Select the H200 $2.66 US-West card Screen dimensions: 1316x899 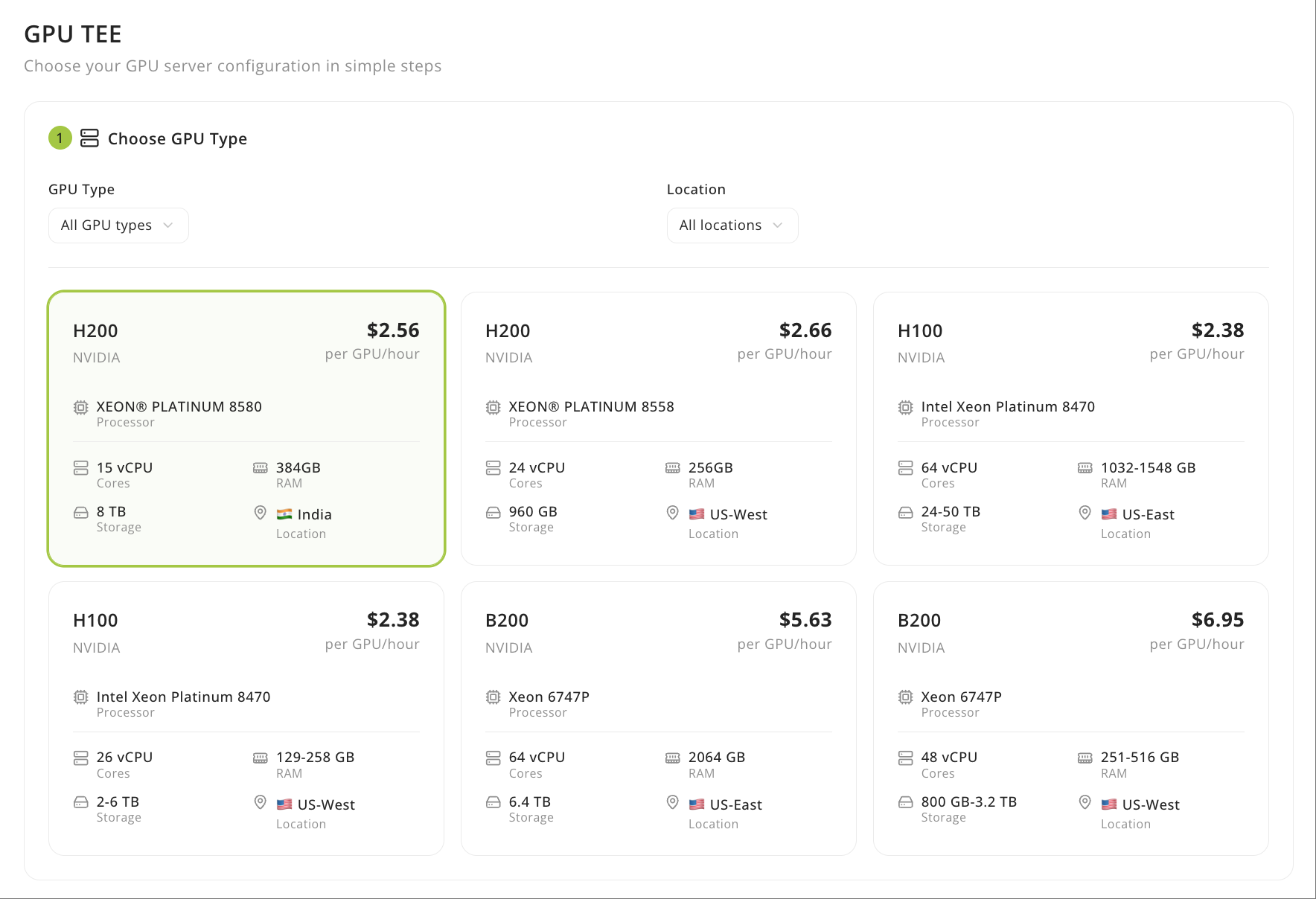click(x=659, y=429)
